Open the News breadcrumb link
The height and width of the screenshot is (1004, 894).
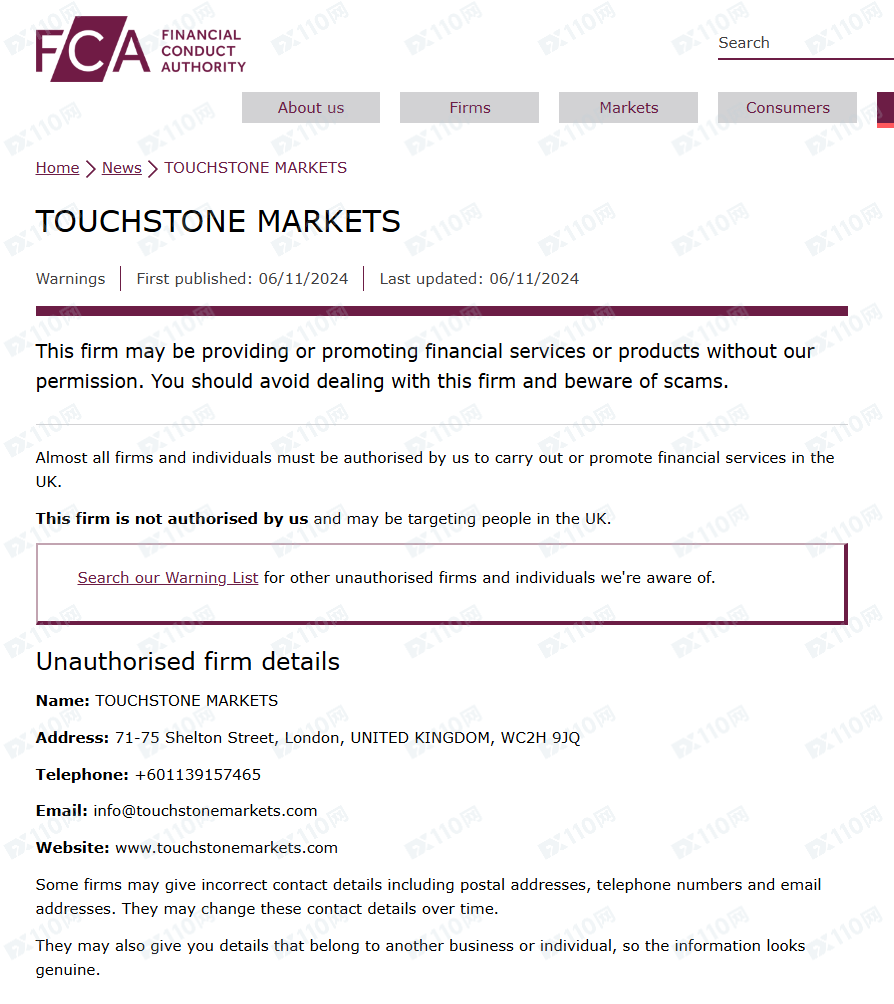tap(122, 168)
